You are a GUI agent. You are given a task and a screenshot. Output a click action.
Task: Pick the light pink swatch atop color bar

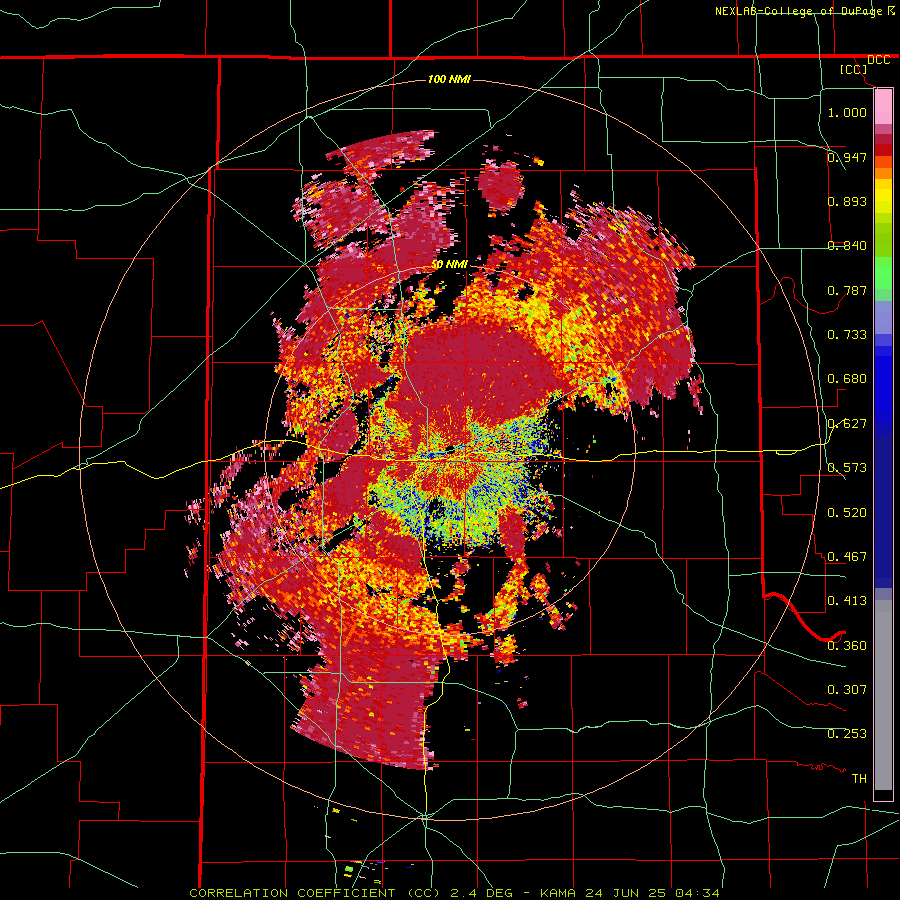[x=883, y=106]
